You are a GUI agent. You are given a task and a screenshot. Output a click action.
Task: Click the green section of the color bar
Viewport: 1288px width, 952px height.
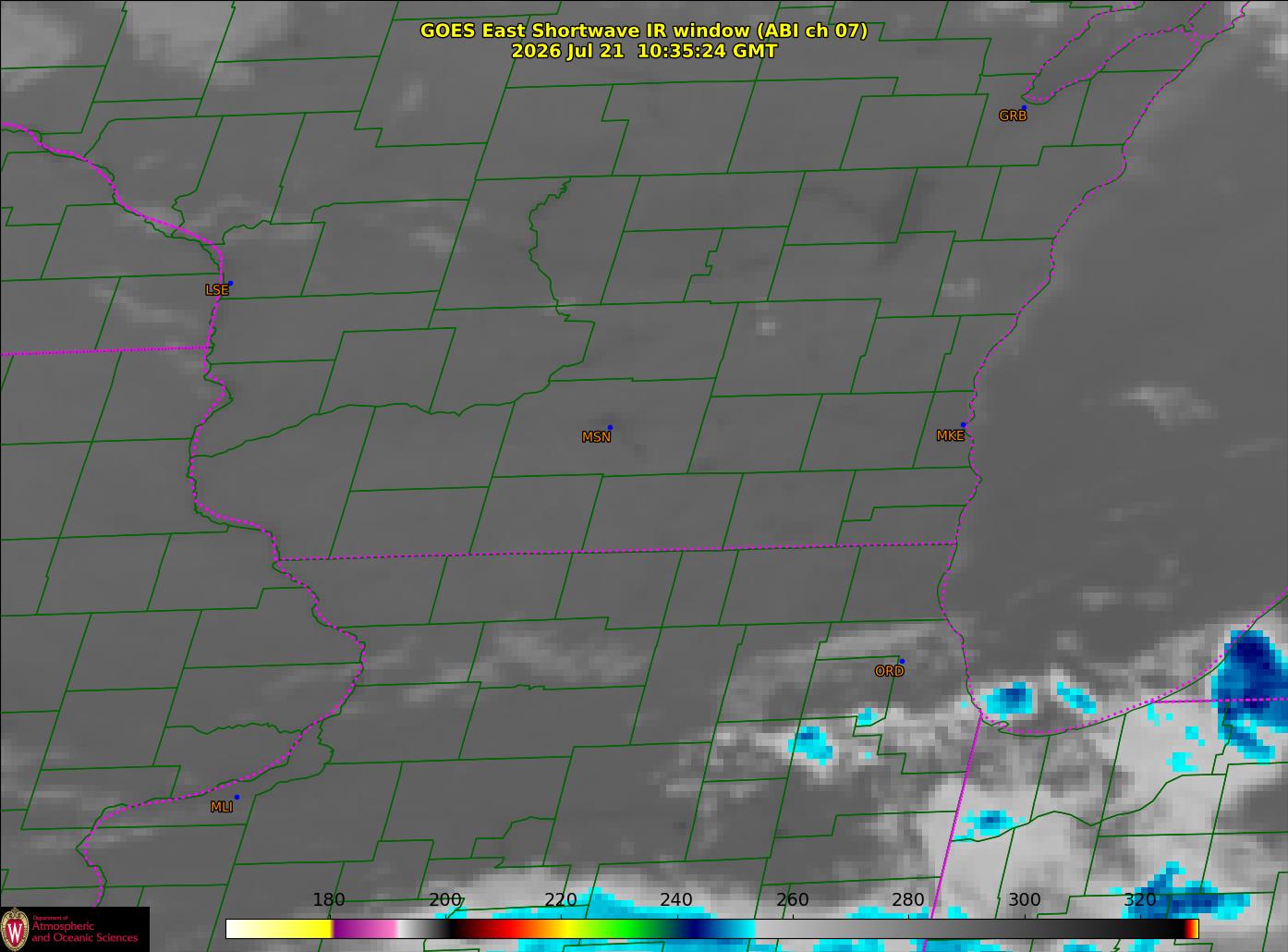click(626, 928)
